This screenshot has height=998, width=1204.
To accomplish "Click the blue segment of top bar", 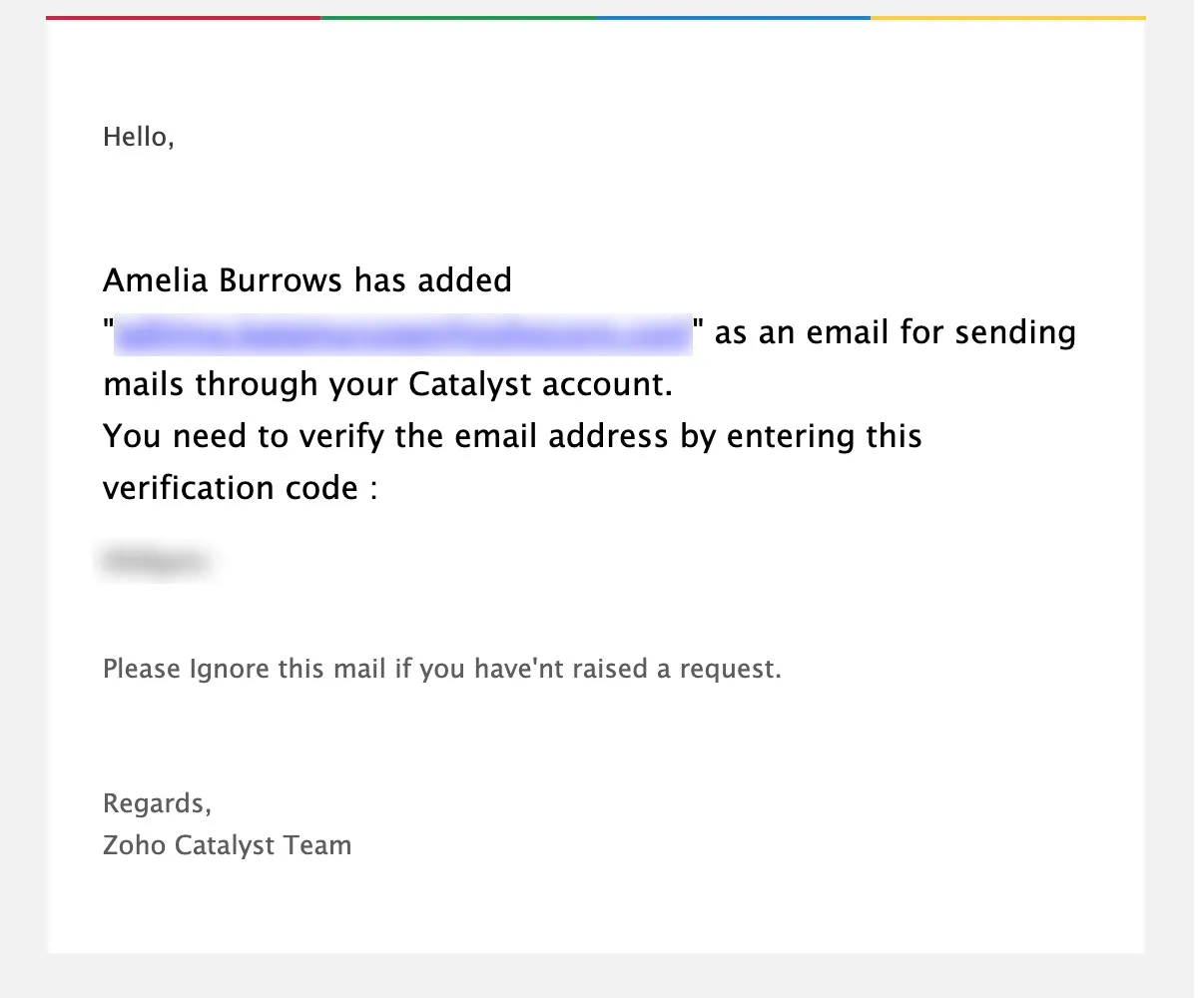I will (x=733, y=18).
